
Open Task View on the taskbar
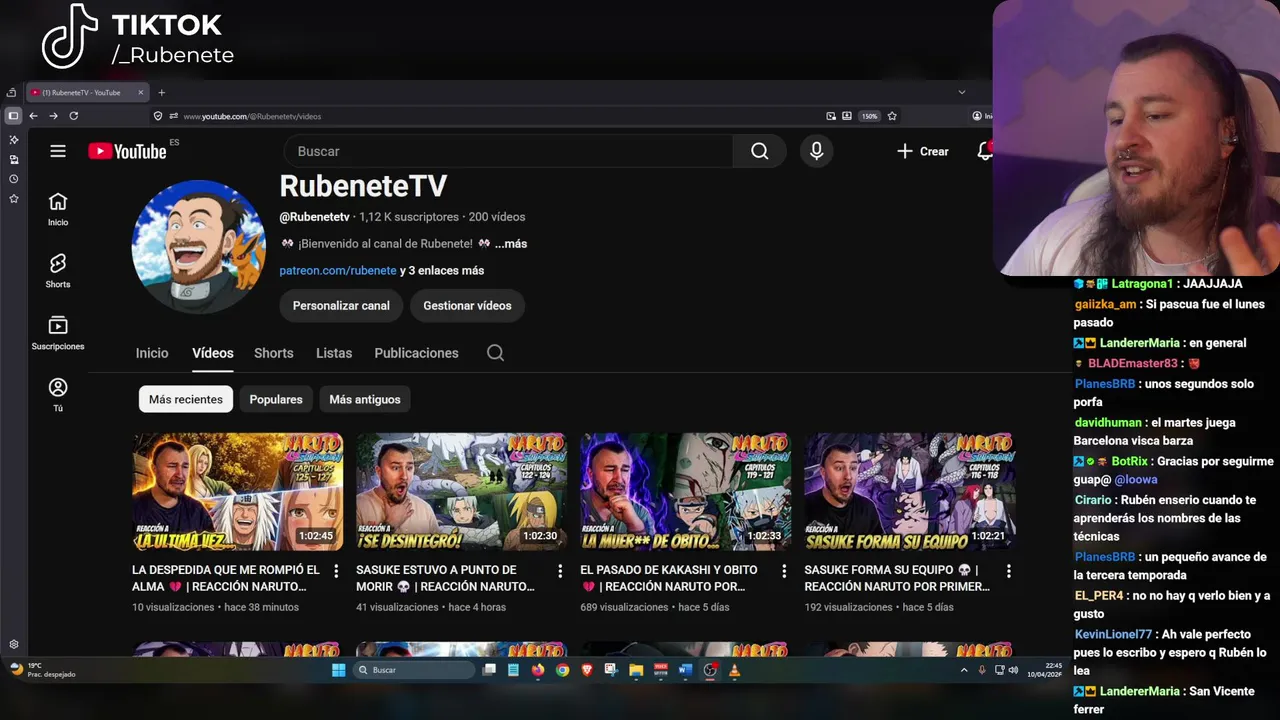489,670
